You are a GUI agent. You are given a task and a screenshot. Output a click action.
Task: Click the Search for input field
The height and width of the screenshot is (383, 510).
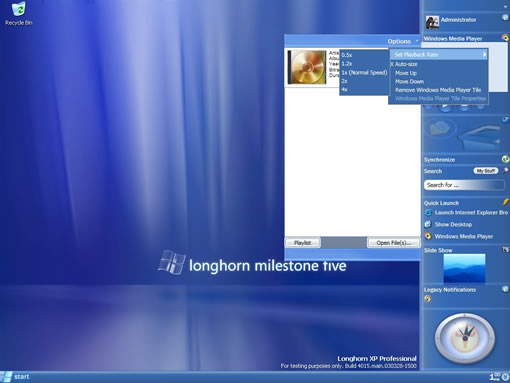464,185
